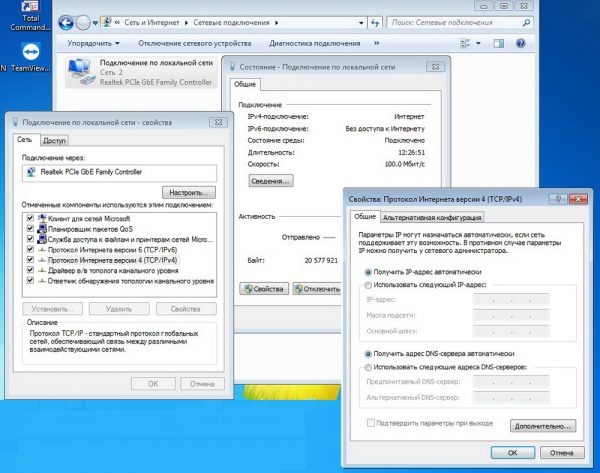Toggle Протокол Интернета версии 4 checkbox
600x473 pixels.
[x=30, y=259]
